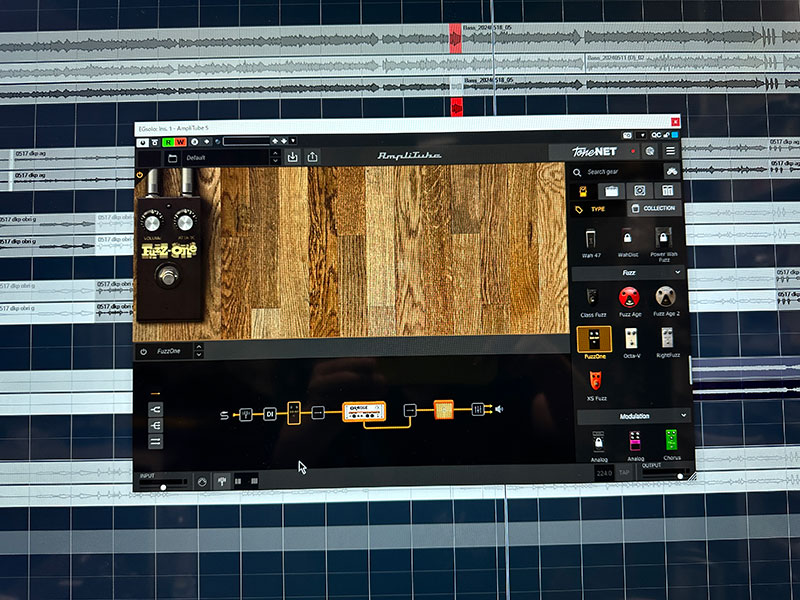This screenshot has width=800, height=600.
Task: Click the camera snapshot icon in host bar
Action: coord(627,135)
